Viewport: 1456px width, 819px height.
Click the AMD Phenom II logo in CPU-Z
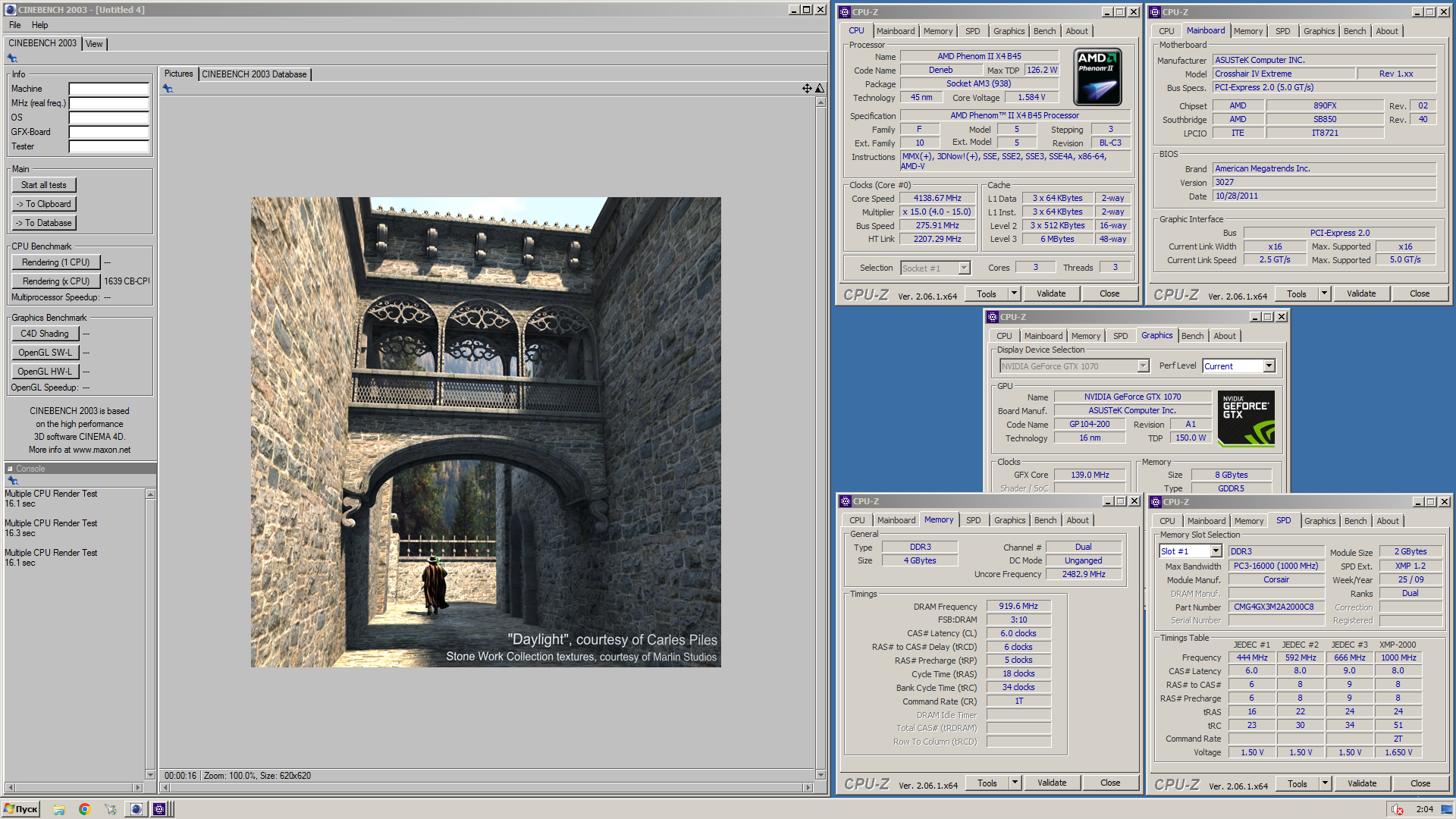coord(1097,77)
